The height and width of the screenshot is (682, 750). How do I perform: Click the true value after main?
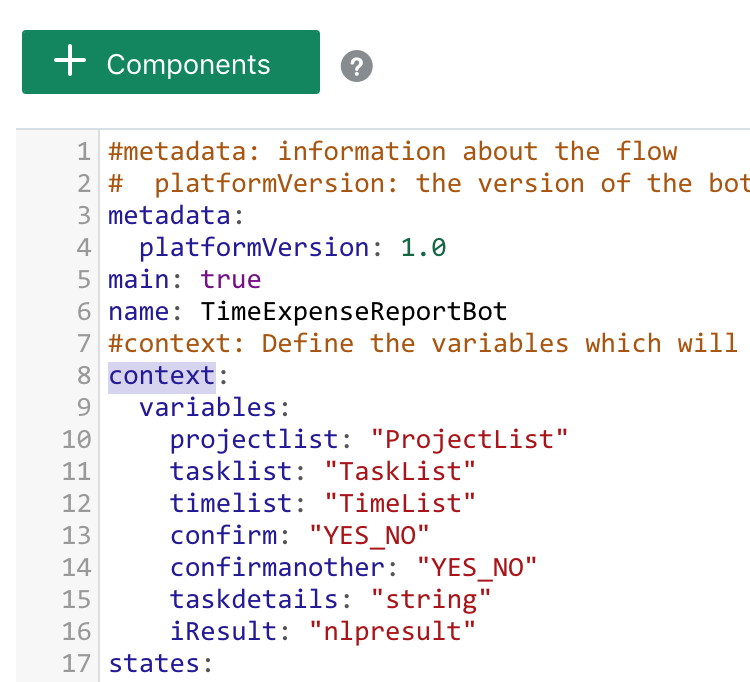tap(231, 280)
